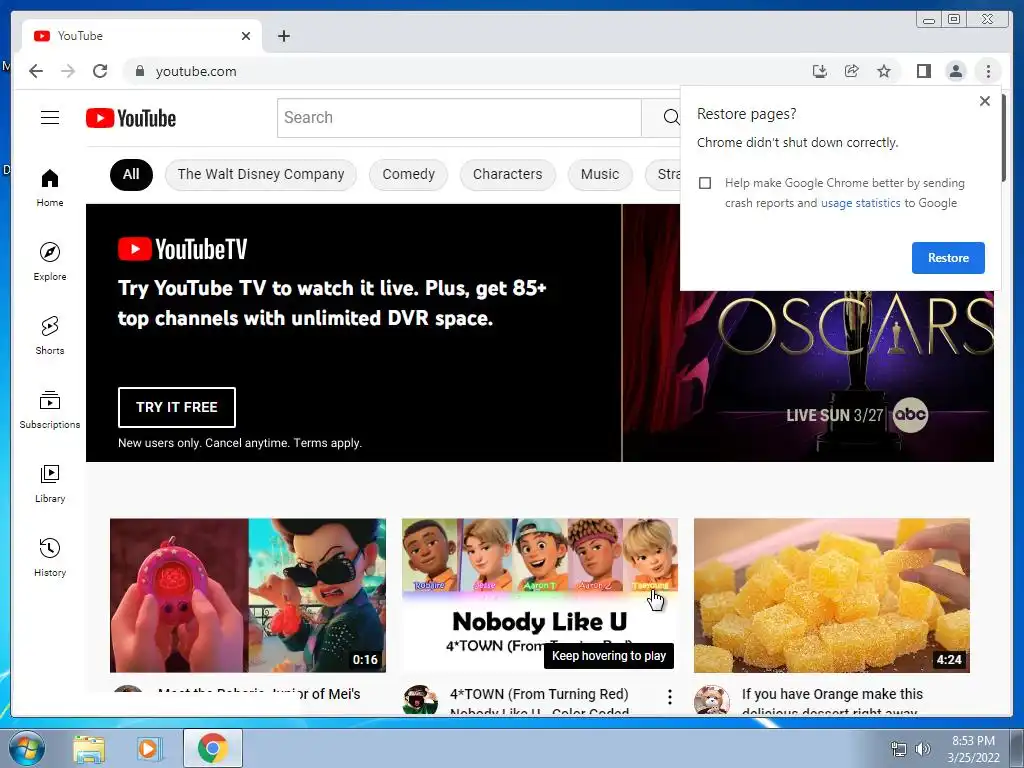Viewport: 1024px width, 768px height.
Task: Click the YouTube page vertical scrollbar
Action: 1004,138
